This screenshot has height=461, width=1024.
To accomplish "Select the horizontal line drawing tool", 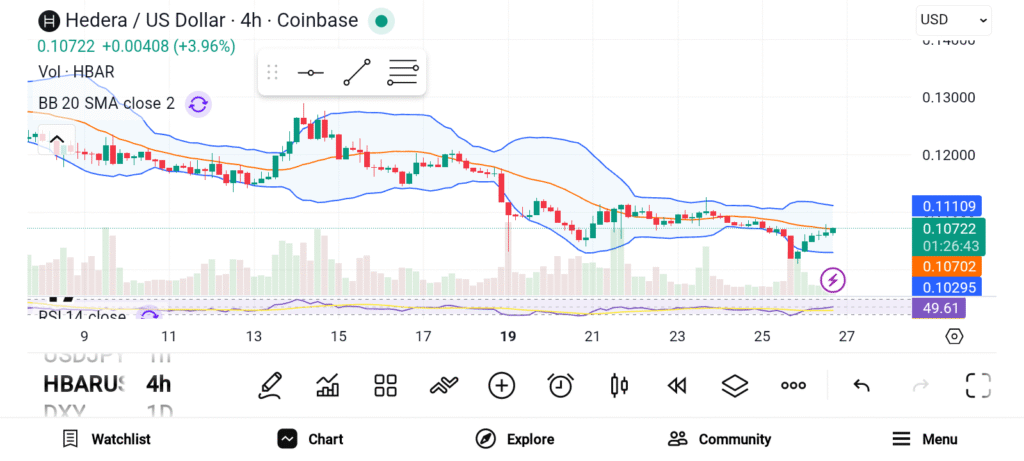I will tap(311, 73).
